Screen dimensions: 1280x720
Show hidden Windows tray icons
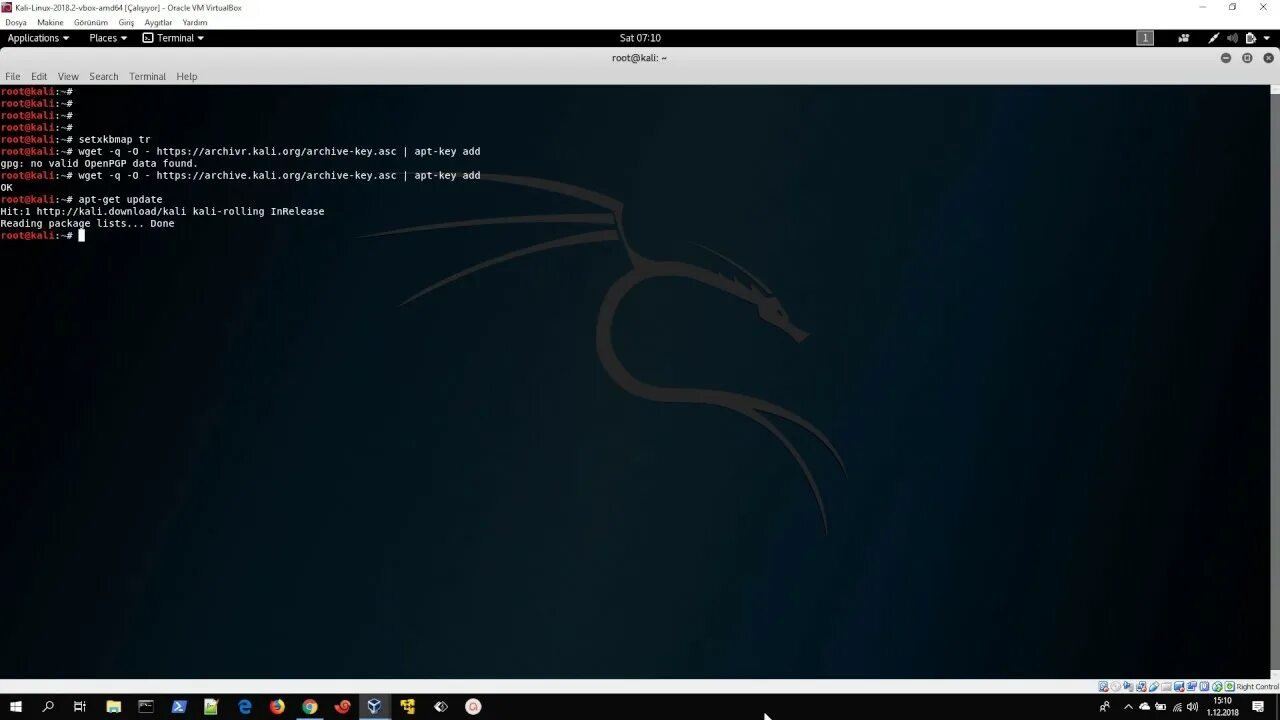[x=1128, y=707]
